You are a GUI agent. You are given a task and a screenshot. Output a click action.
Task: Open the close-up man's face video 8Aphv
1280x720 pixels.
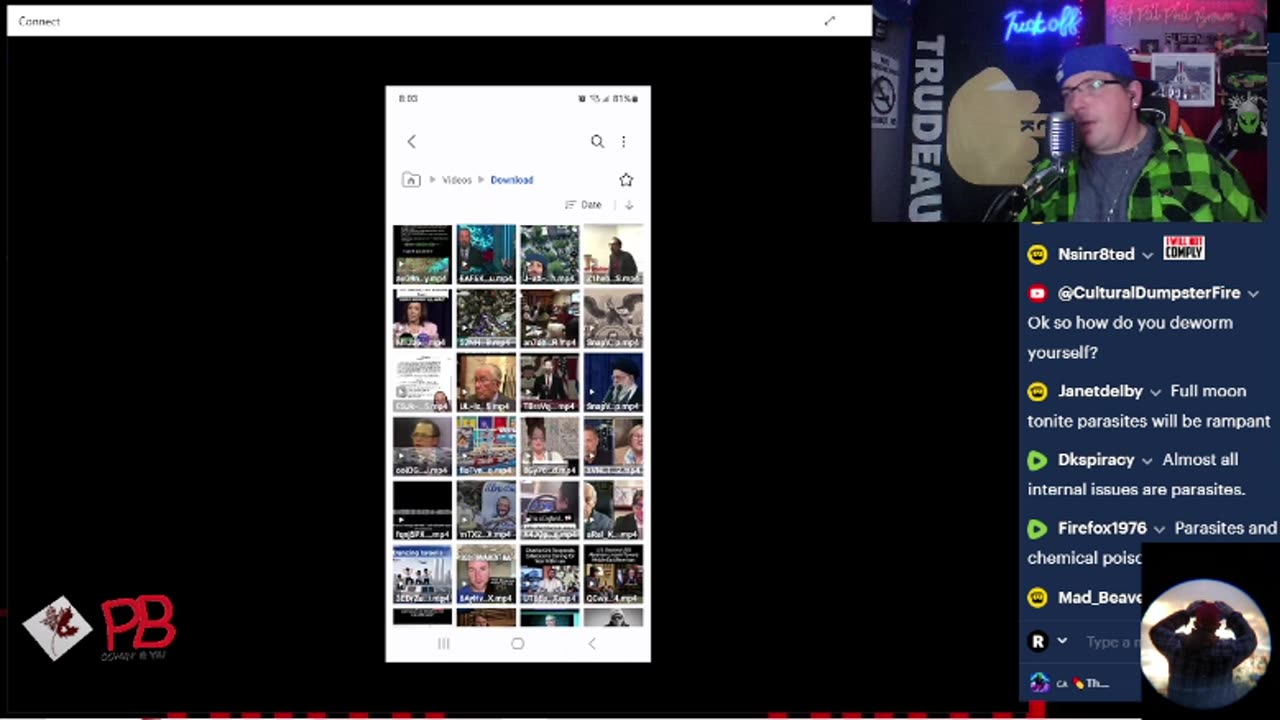click(x=486, y=574)
